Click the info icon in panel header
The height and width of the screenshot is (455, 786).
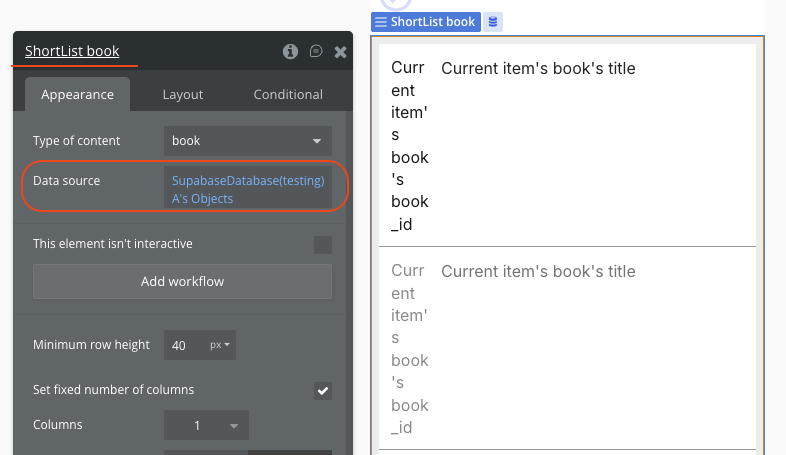coord(291,51)
